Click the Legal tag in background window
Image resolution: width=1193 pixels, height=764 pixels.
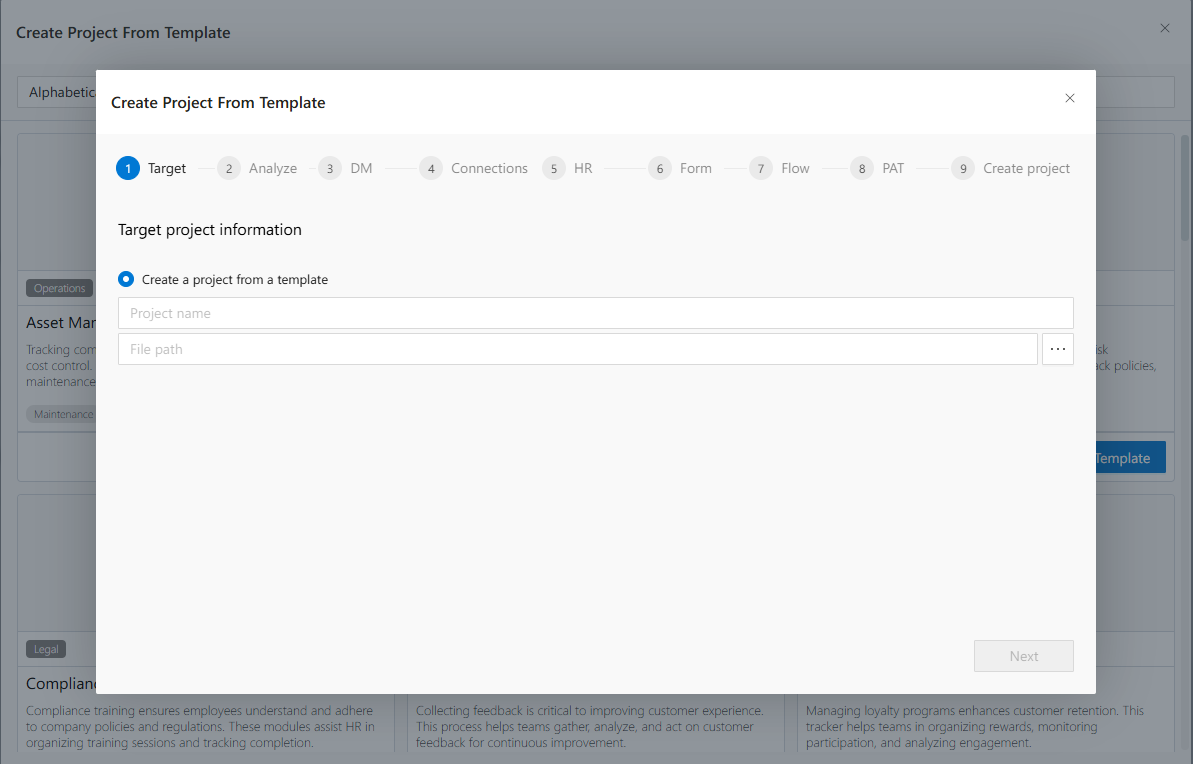46,649
